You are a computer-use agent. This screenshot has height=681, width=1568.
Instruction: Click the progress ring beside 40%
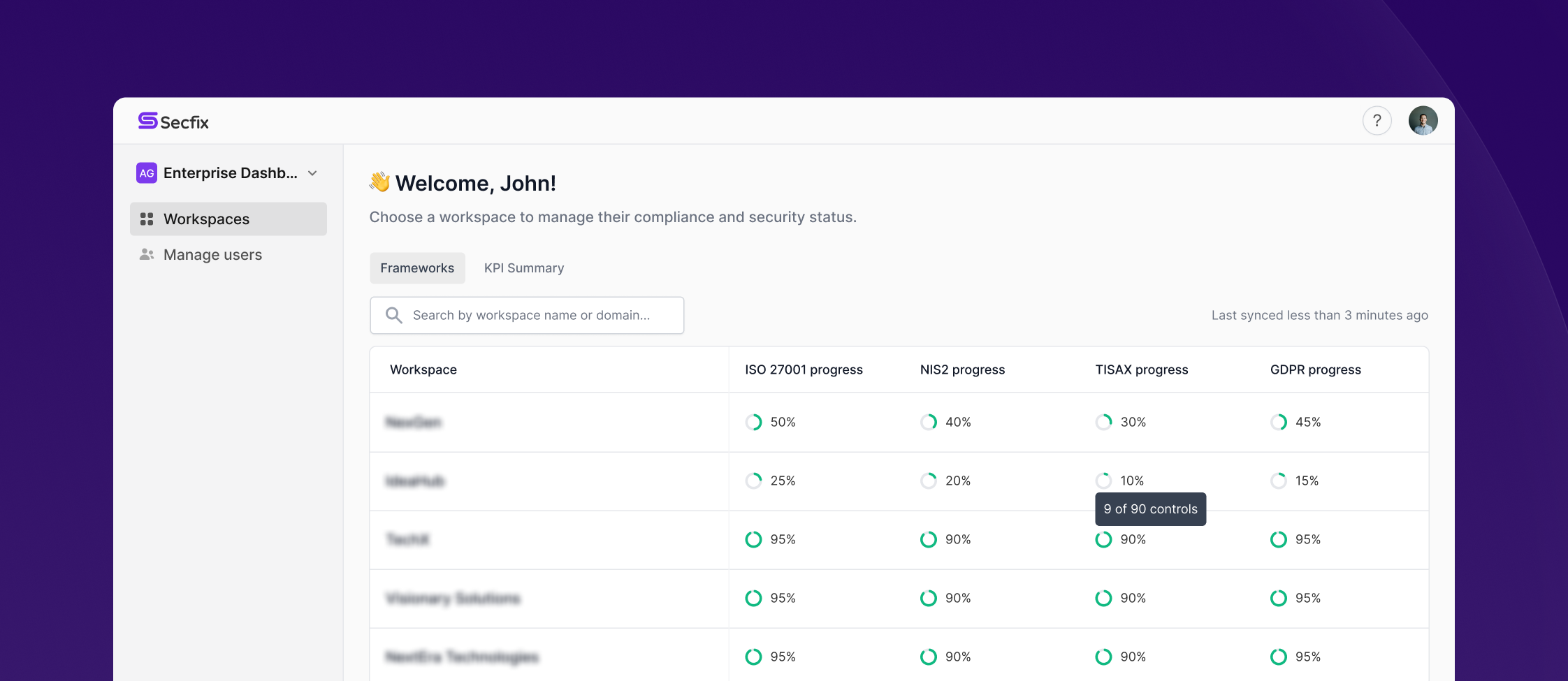pos(929,423)
